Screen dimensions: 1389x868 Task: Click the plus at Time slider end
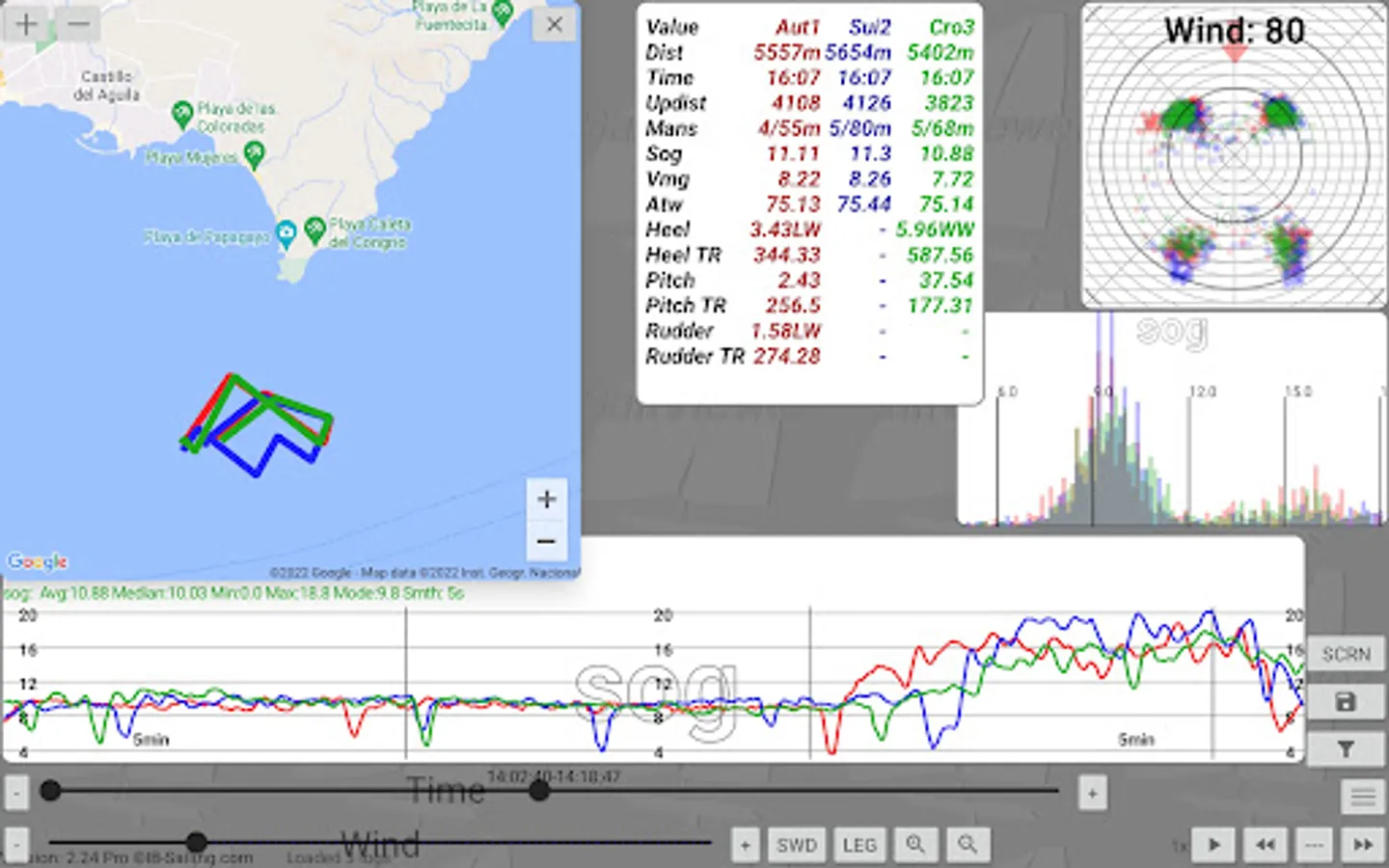pos(1092,793)
